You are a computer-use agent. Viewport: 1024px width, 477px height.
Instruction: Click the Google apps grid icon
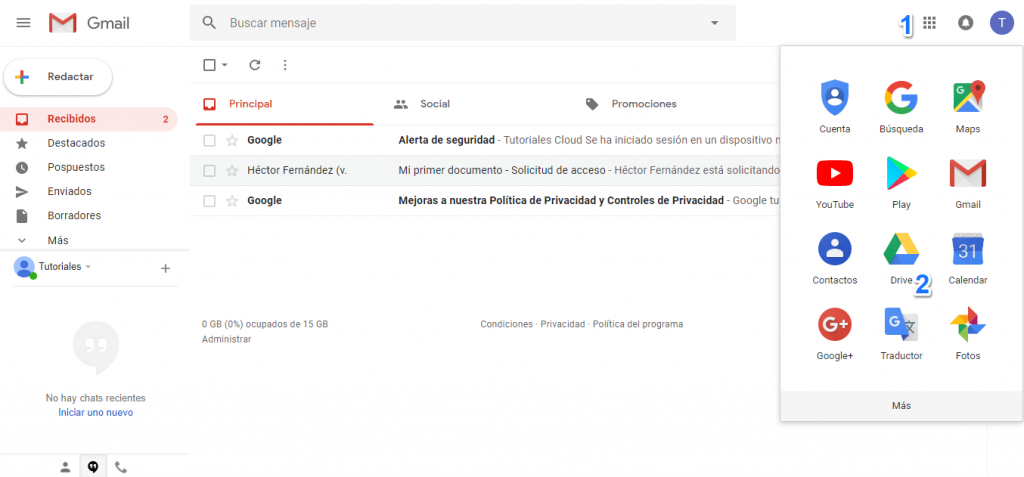[930, 23]
